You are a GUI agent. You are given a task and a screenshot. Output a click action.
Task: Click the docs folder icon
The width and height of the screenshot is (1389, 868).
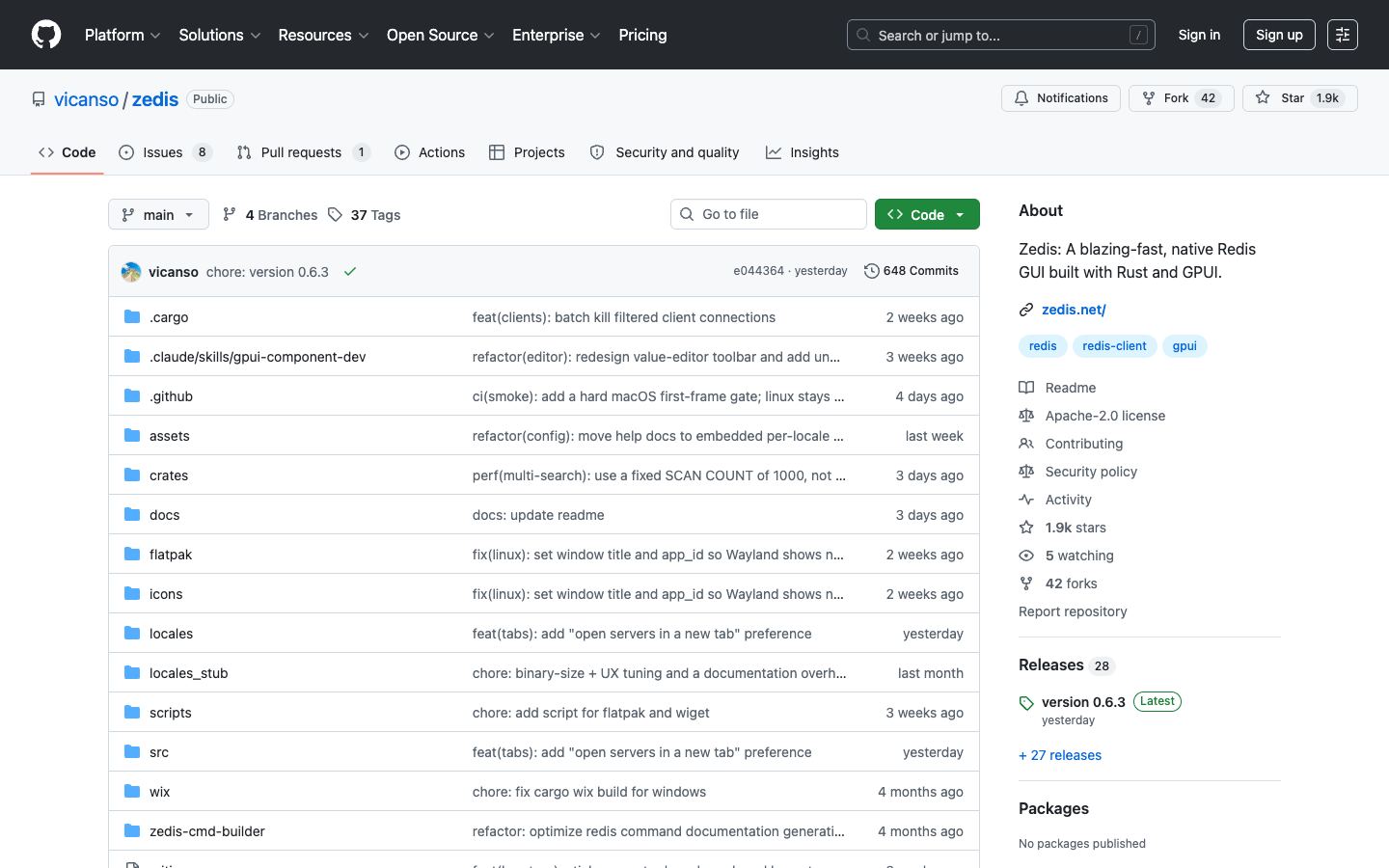(x=132, y=515)
